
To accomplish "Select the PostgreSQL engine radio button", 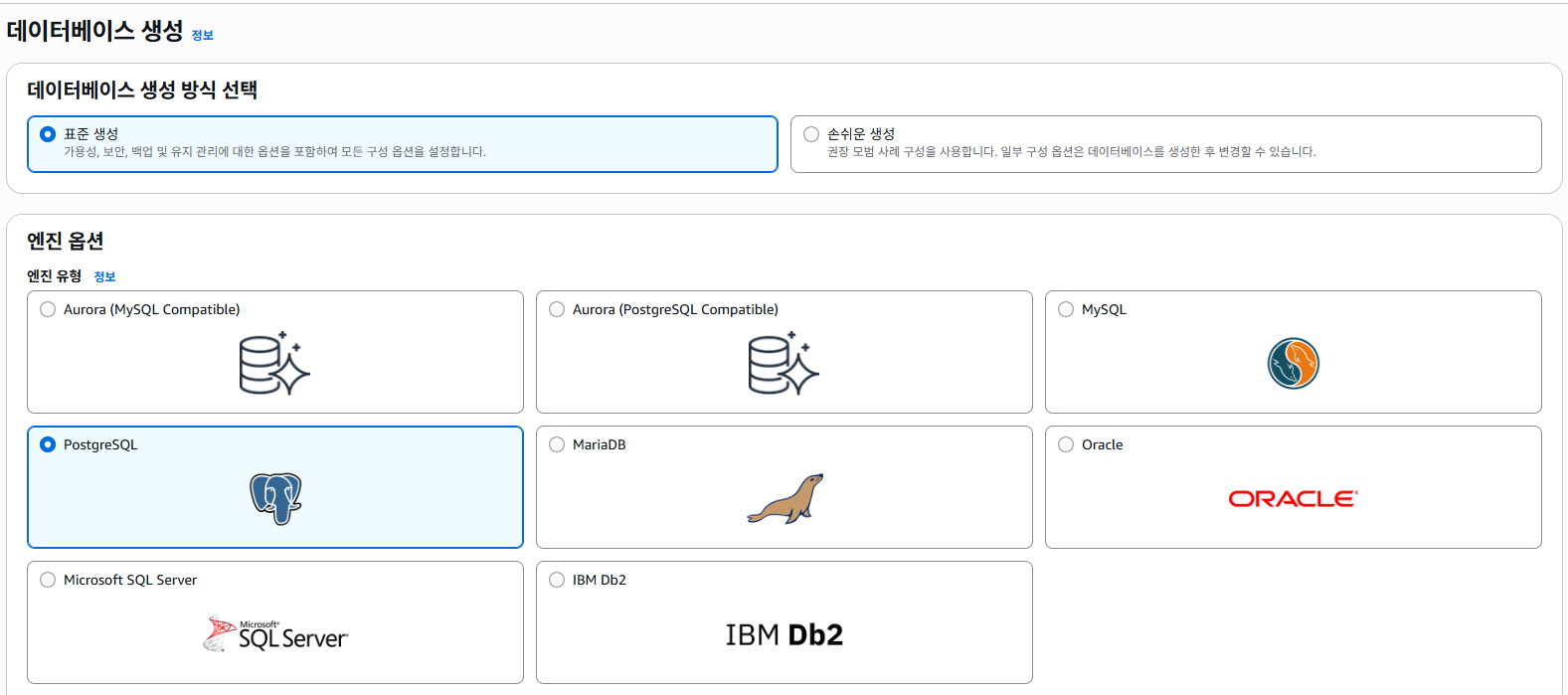I will (48, 444).
